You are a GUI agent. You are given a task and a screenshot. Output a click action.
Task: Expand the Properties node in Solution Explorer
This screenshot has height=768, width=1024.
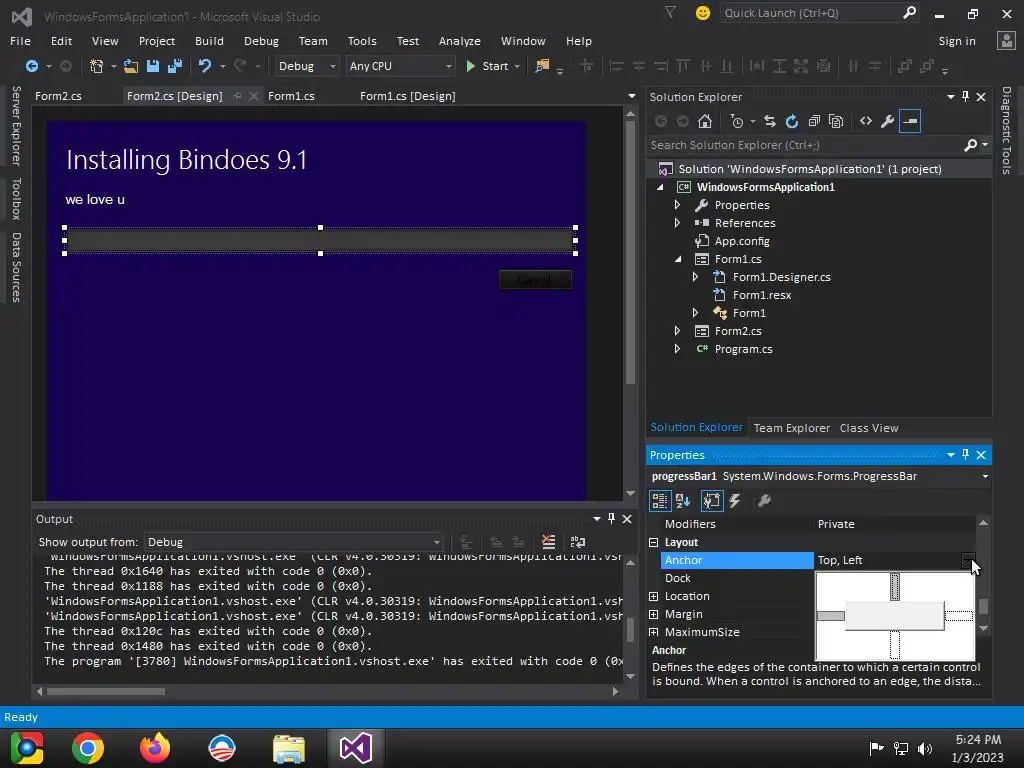677,205
